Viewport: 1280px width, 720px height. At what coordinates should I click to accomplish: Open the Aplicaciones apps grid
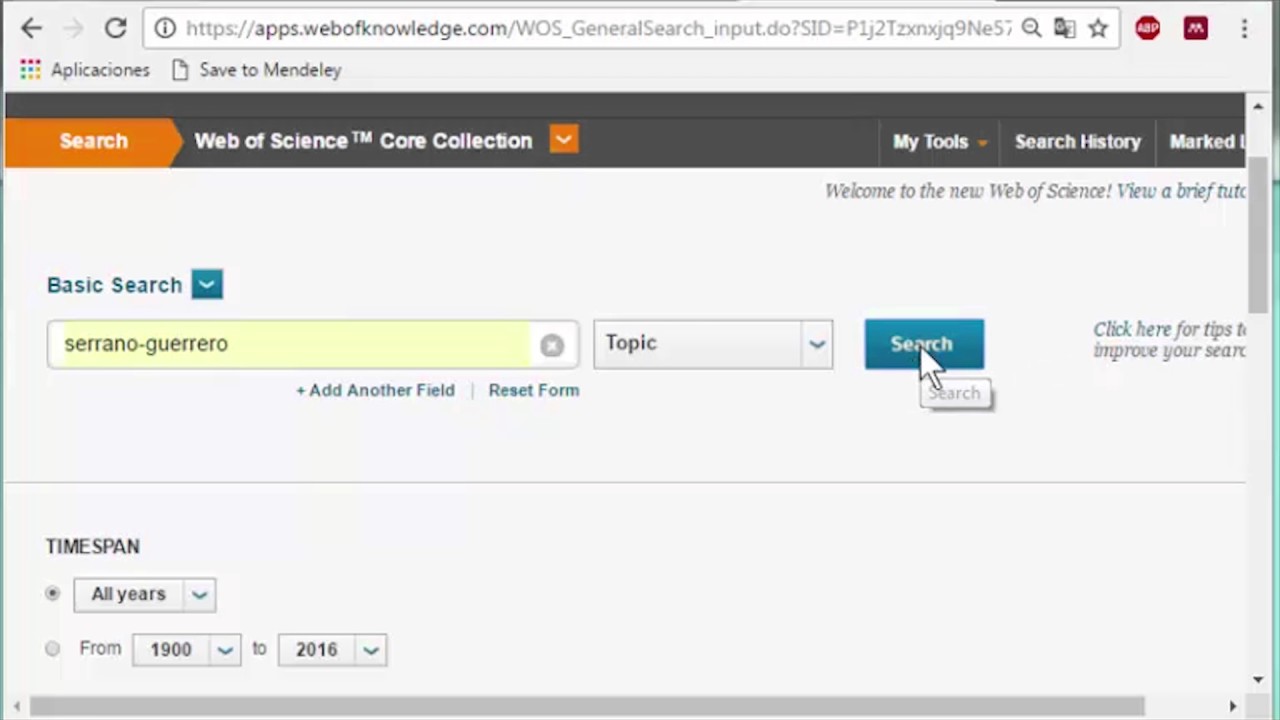point(31,70)
